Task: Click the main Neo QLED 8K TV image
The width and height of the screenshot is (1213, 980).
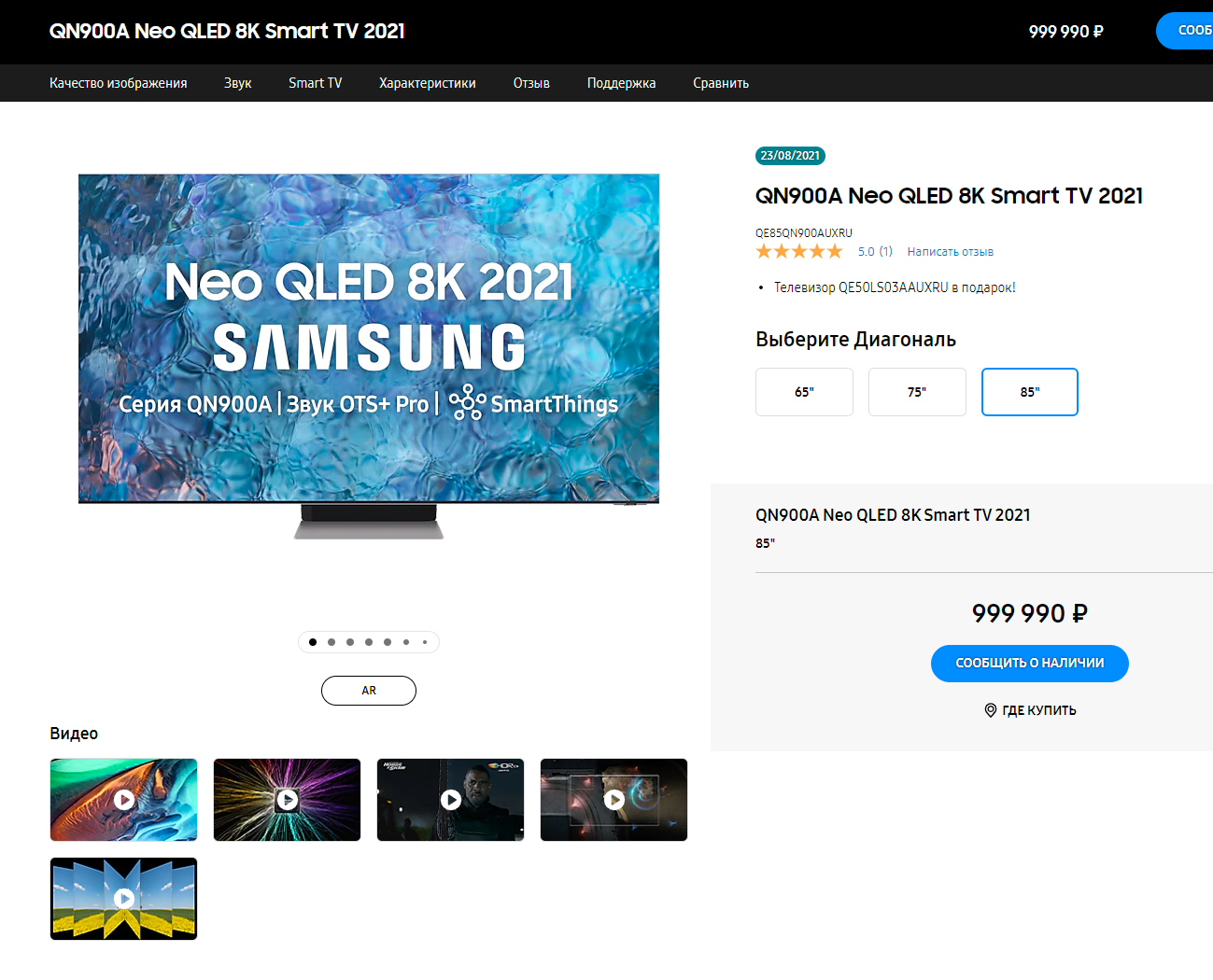Action: pyautogui.click(x=369, y=357)
